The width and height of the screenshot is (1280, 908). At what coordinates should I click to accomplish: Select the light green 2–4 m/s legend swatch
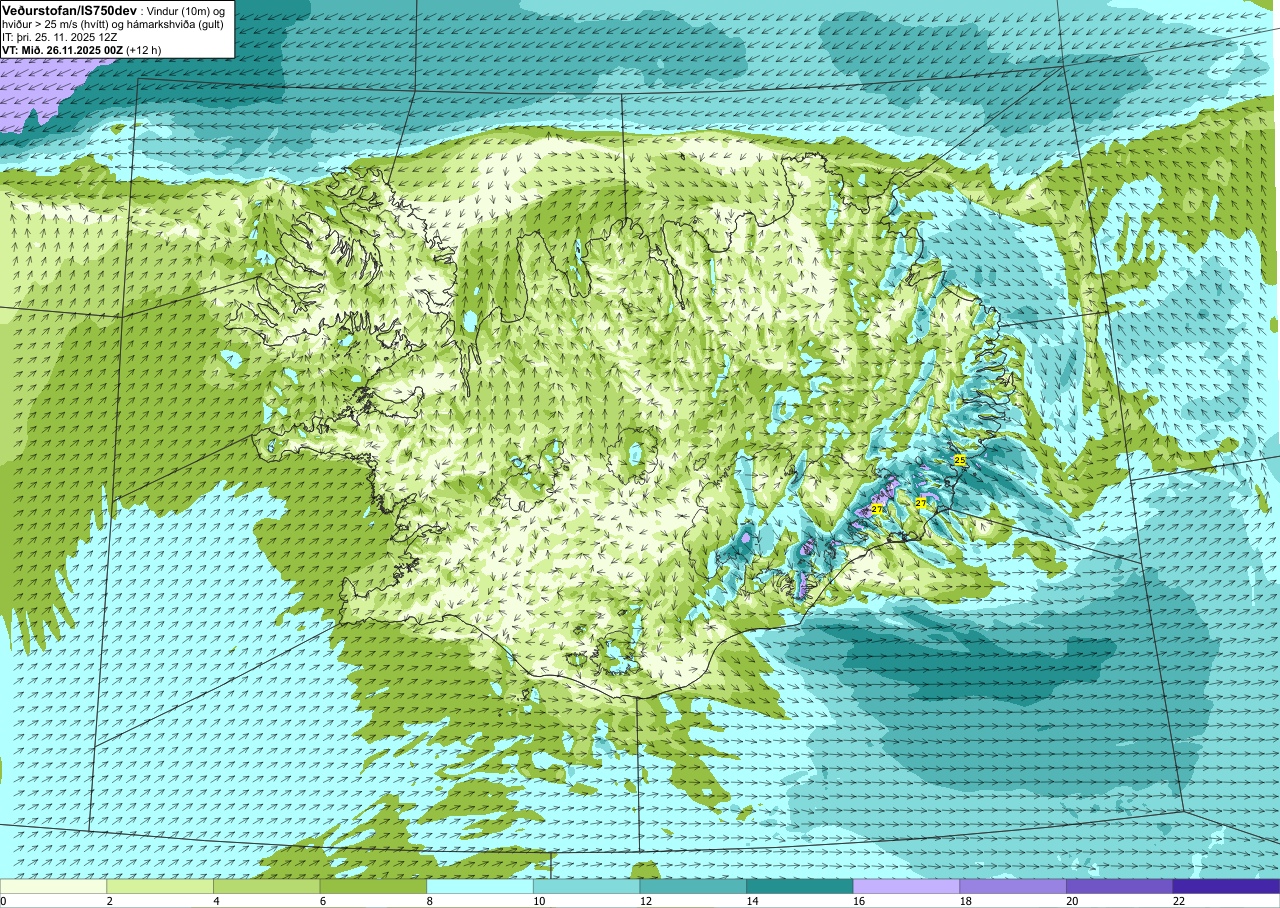pos(160,886)
